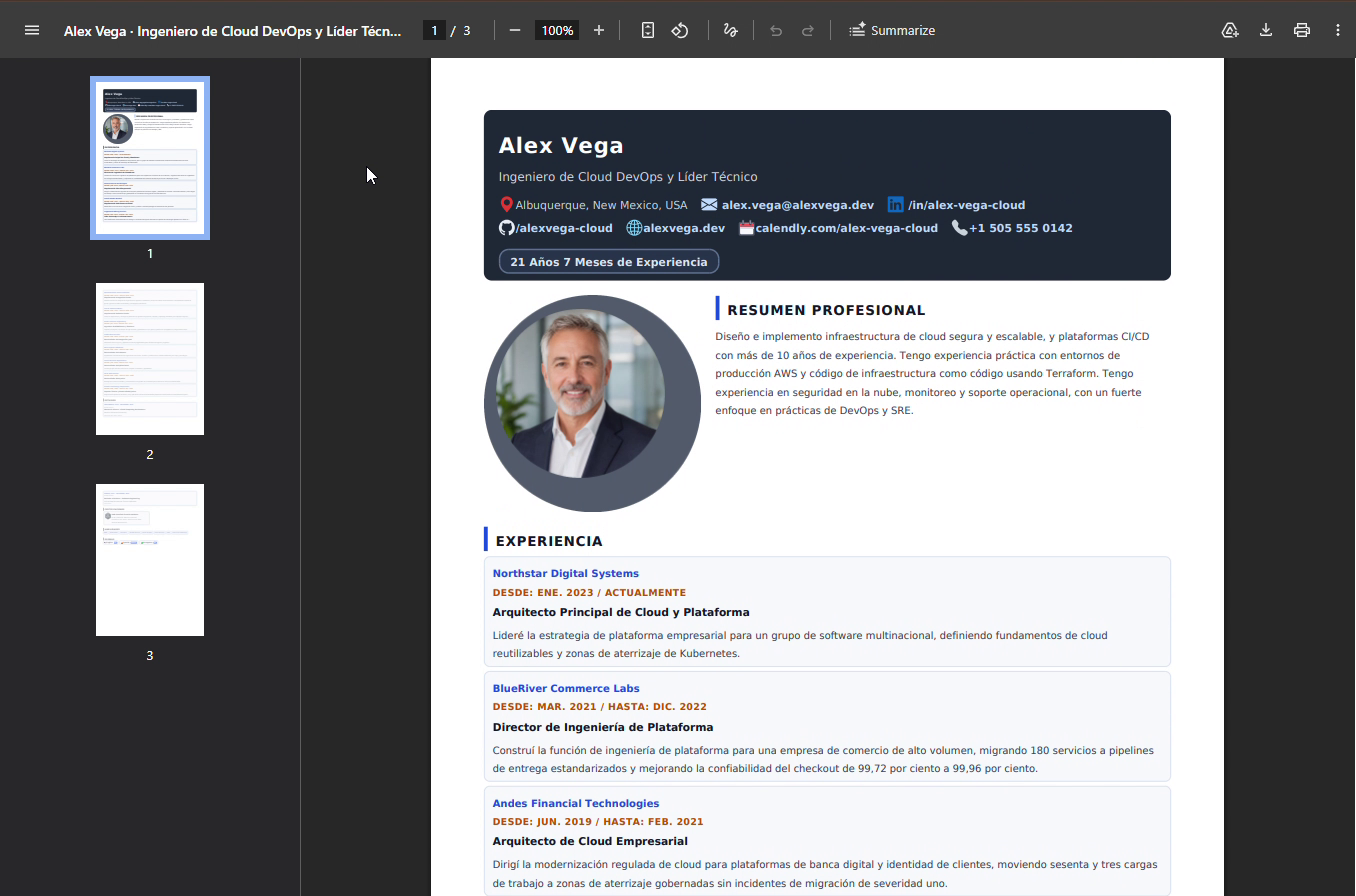The width and height of the screenshot is (1356, 896).
Task: Click the '21 Años 7 Meses de Experiencia' badge
Action: pyautogui.click(x=609, y=261)
